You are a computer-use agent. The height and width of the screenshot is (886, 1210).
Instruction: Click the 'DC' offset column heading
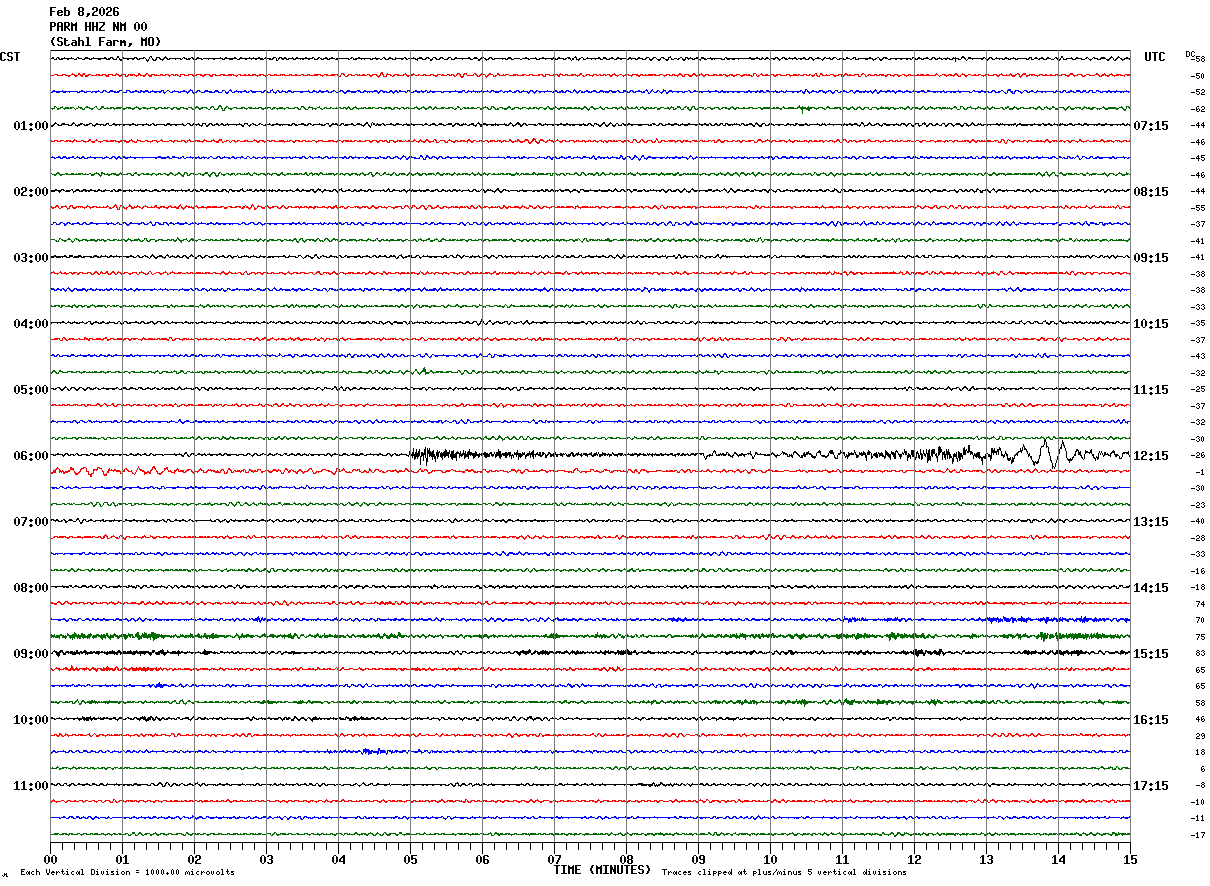1190,54
